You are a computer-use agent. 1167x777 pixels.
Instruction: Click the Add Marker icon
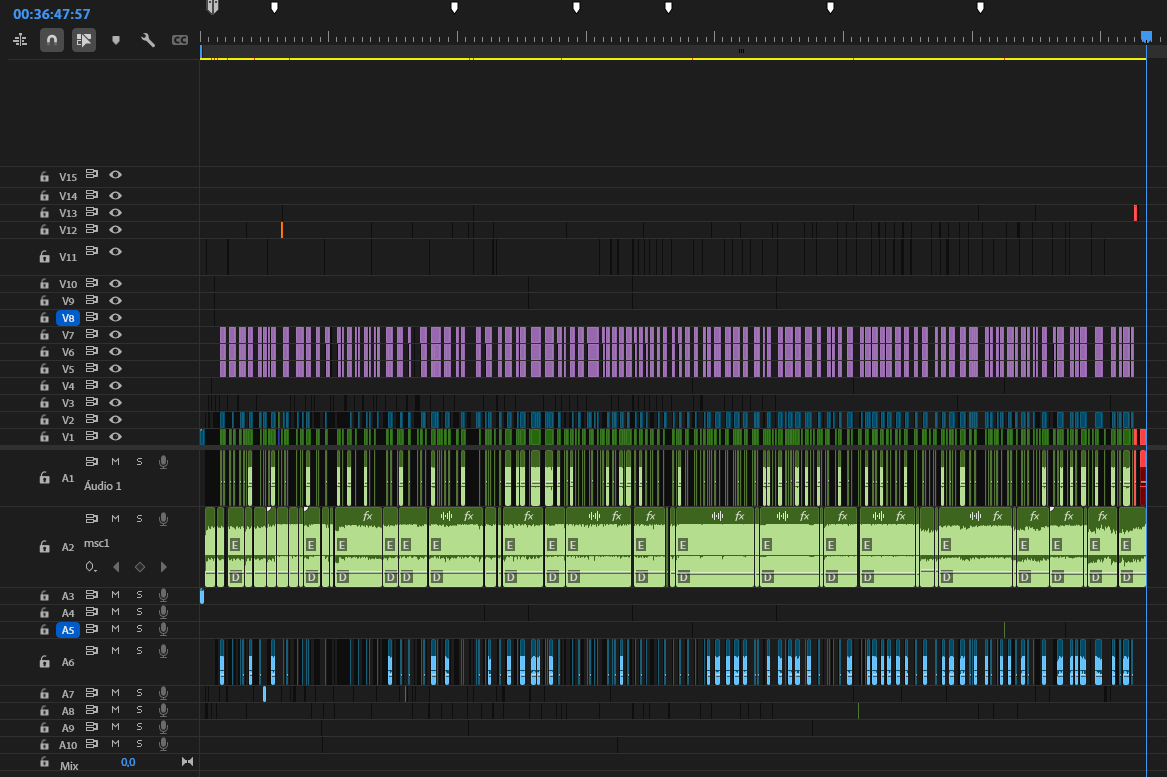(x=115, y=40)
